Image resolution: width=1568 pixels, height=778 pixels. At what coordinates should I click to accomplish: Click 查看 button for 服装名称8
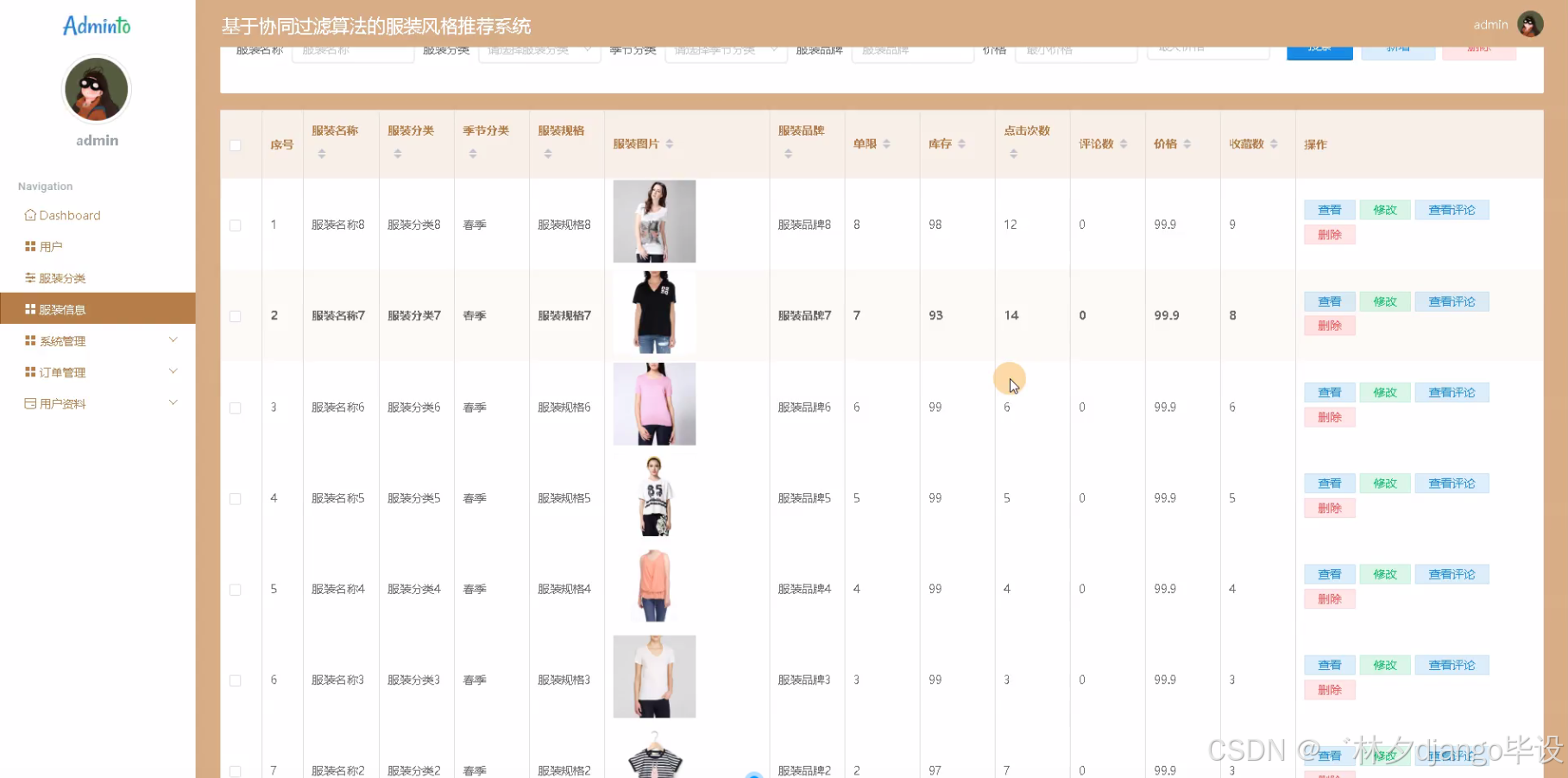pyautogui.click(x=1329, y=210)
